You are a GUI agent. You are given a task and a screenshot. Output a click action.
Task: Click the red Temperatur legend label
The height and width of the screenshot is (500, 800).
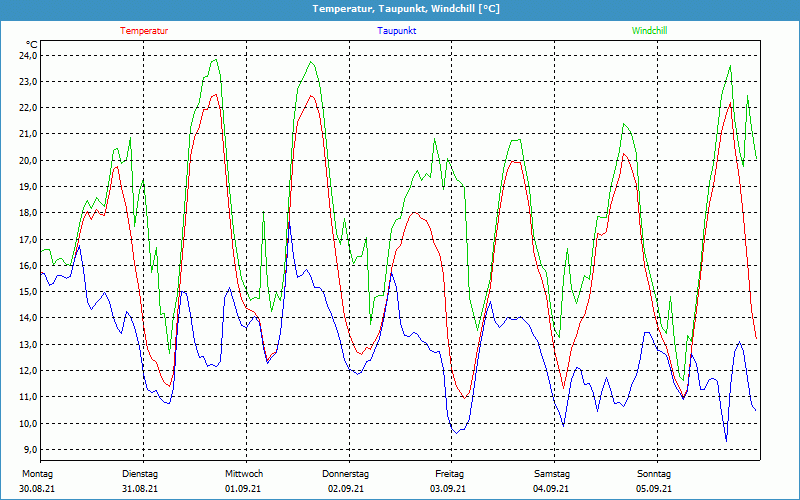click(x=144, y=31)
